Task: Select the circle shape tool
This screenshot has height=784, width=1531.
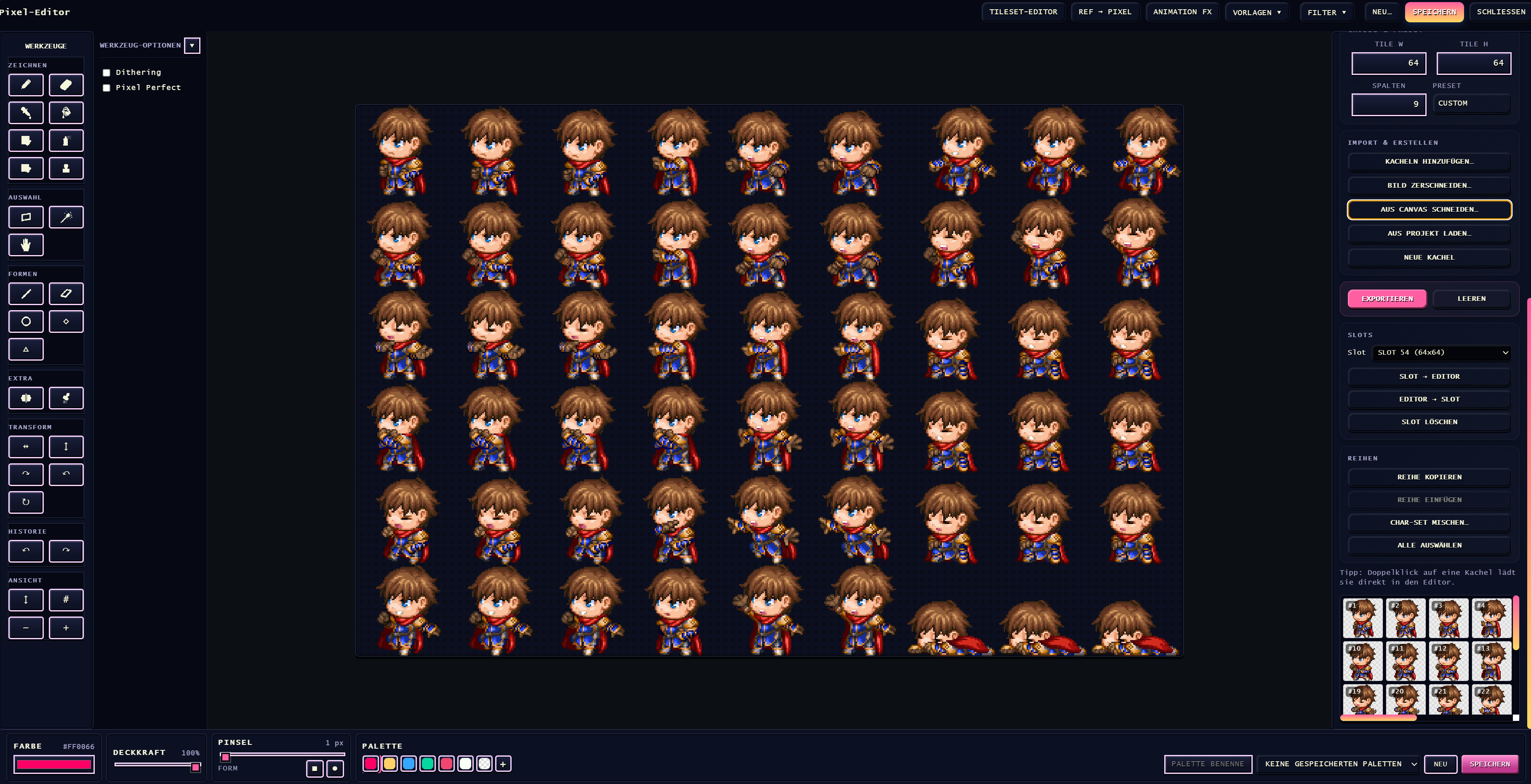Action: point(26,322)
